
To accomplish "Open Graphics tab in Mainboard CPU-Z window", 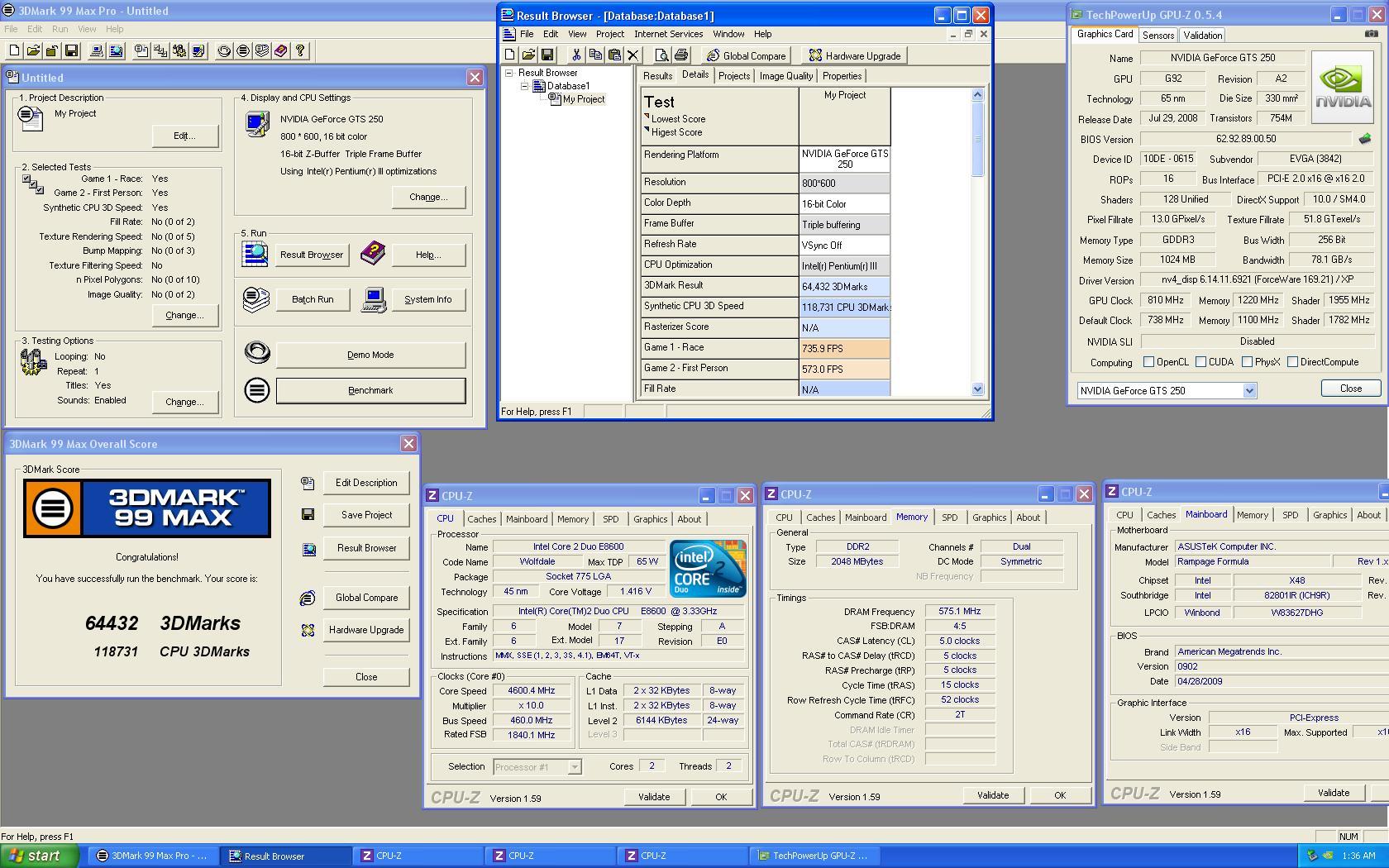I will pos(1329,515).
